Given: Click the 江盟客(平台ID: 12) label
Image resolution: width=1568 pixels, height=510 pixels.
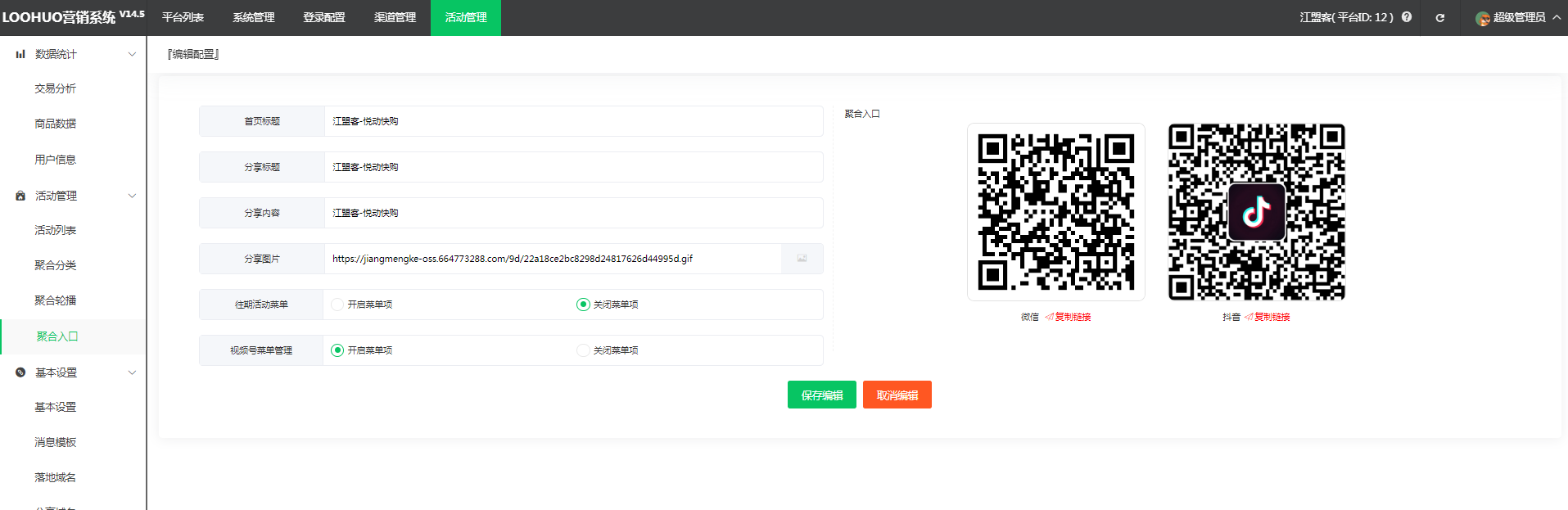Looking at the screenshot, I should 1346,17.
